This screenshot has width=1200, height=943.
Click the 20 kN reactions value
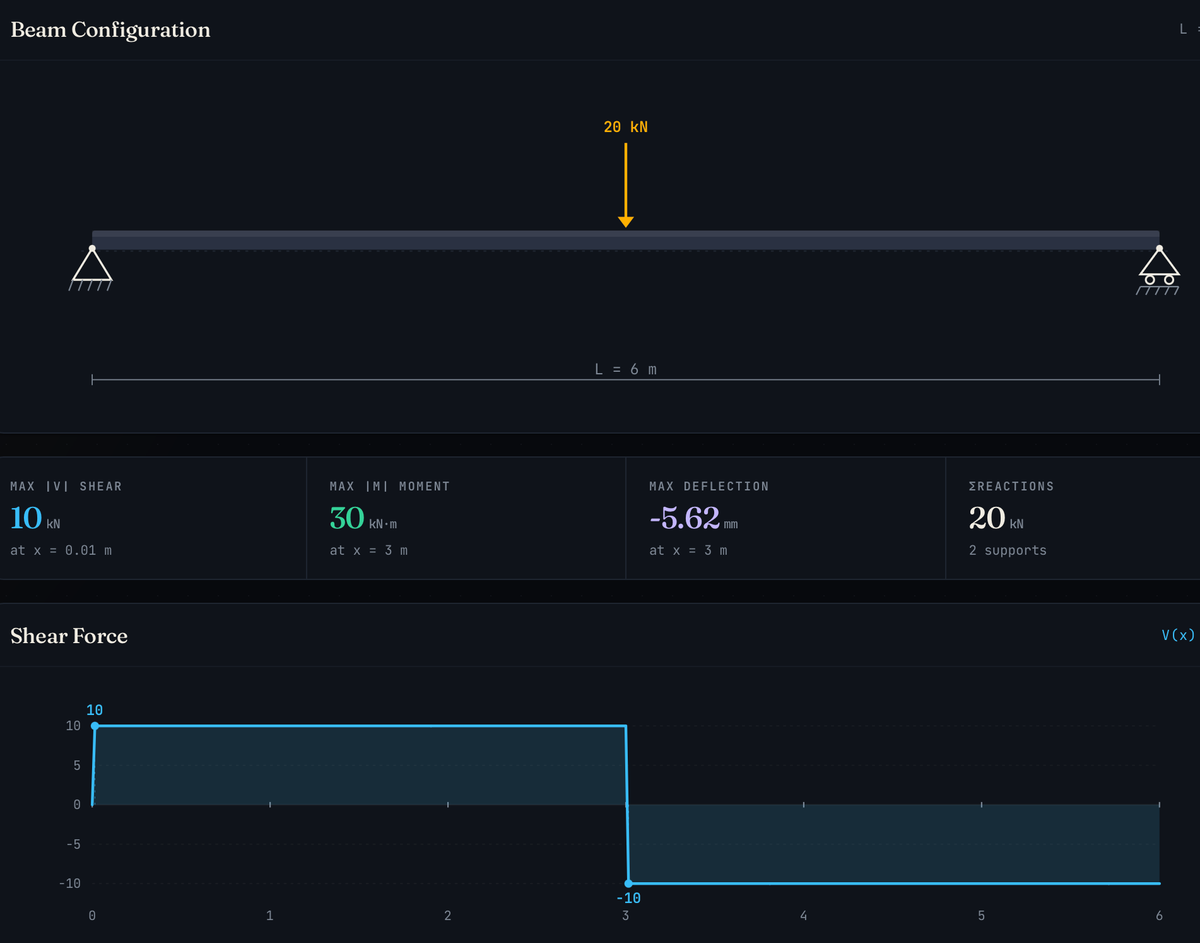[x=996, y=518]
